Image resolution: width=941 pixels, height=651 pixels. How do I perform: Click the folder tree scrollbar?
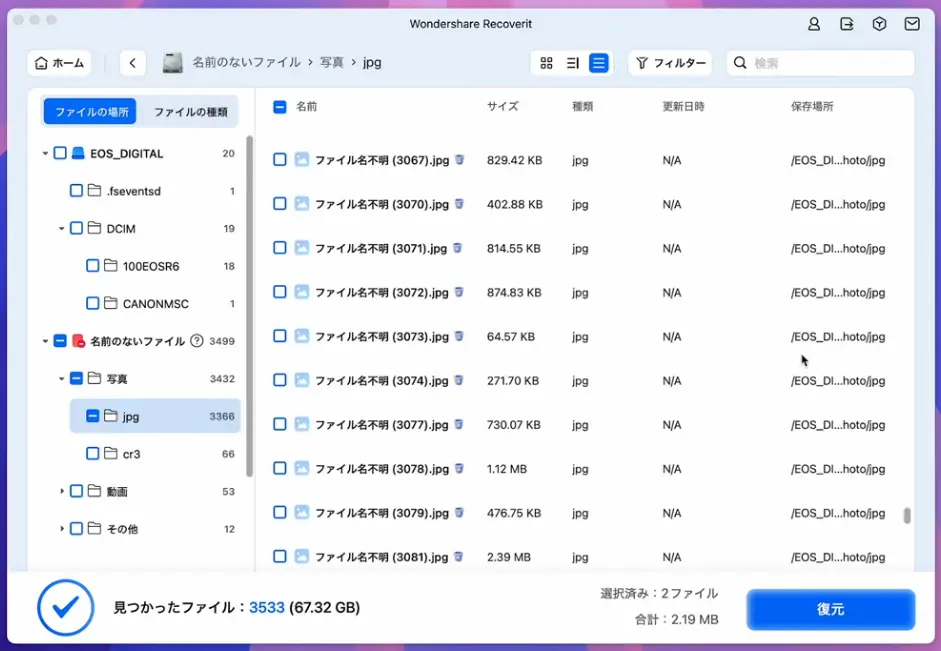point(249,306)
